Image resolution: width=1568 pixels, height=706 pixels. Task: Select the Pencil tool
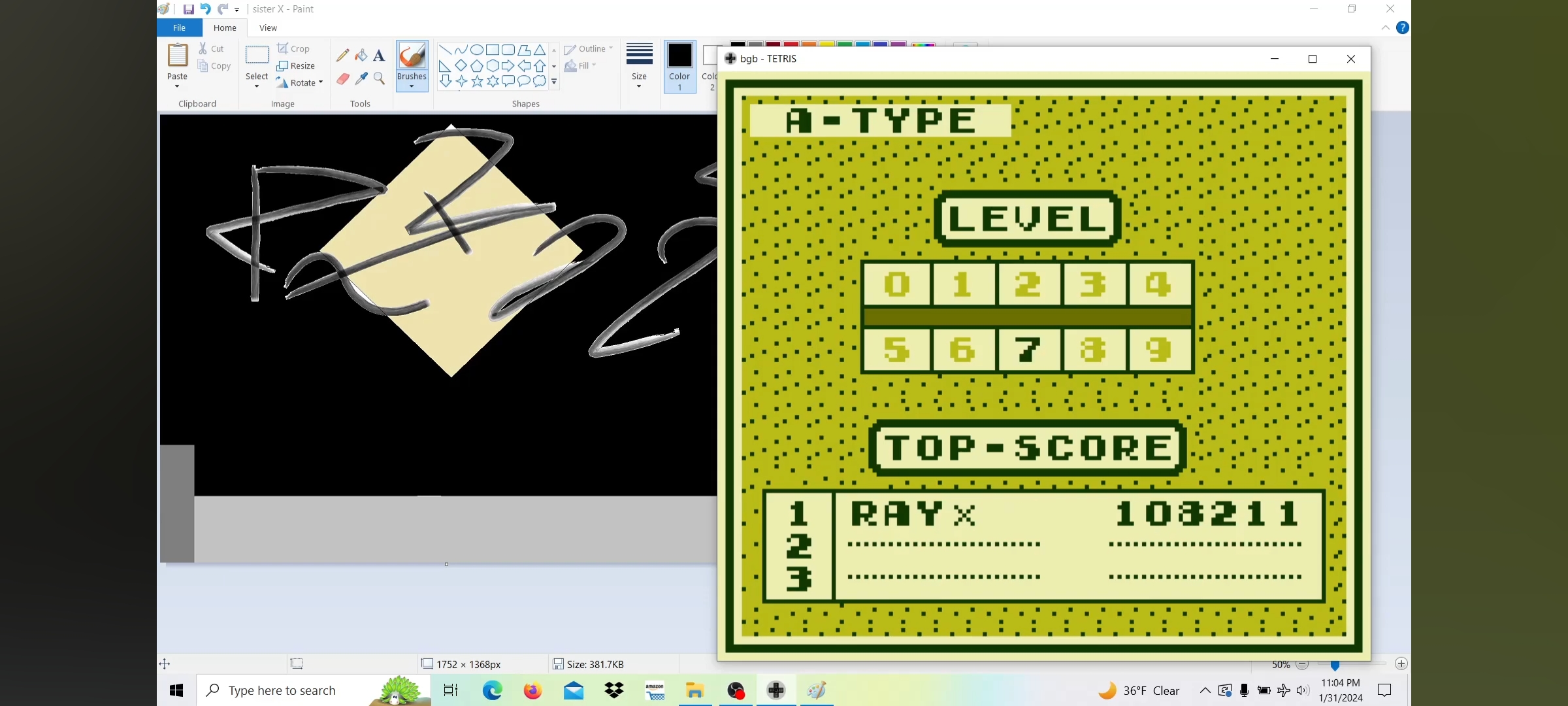click(342, 56)
